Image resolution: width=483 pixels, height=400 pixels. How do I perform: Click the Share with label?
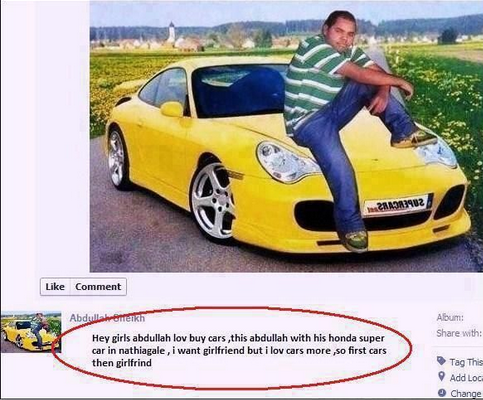pos(459,333)
